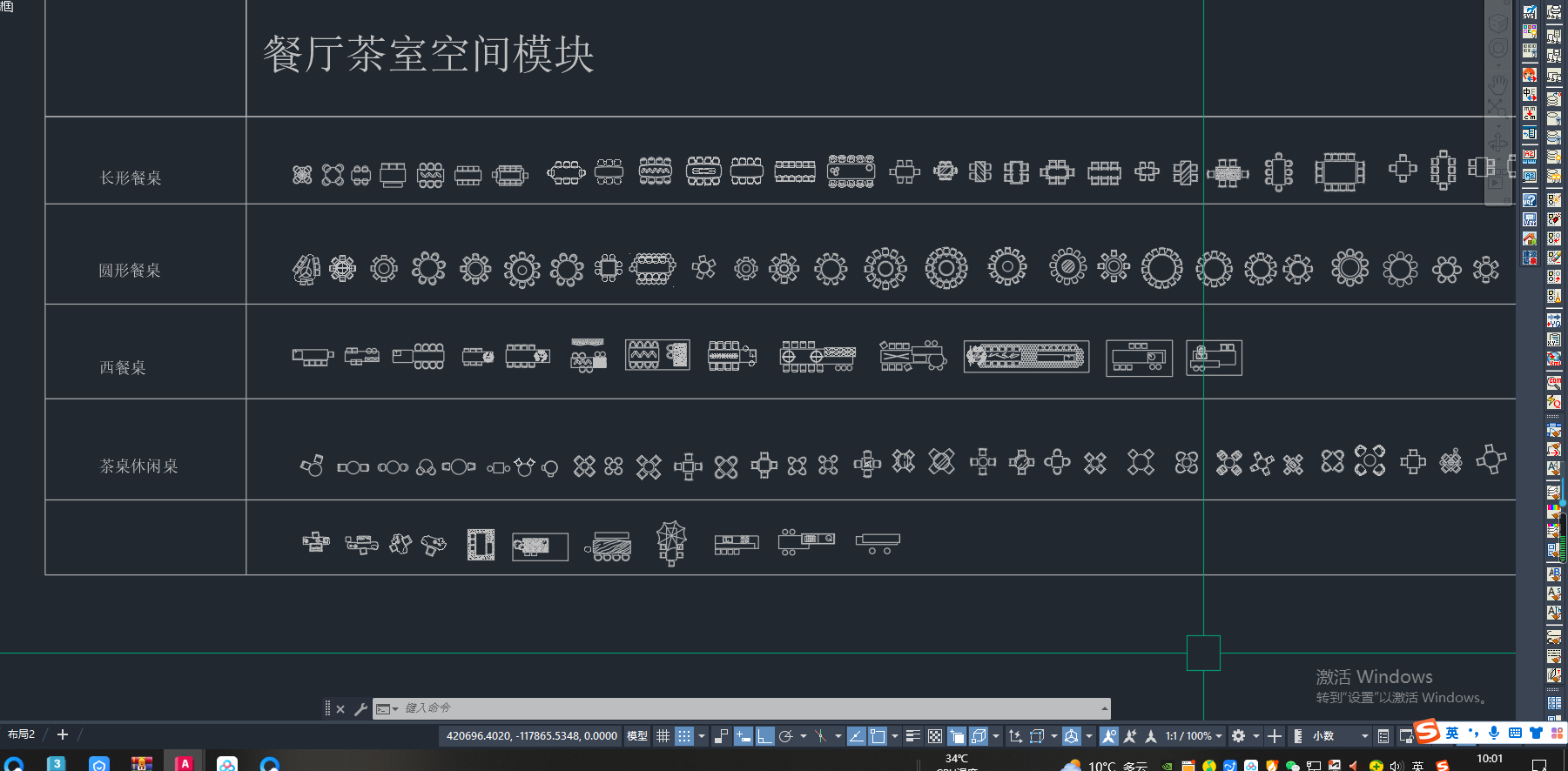The width and height of the screenshot is (1568, 771).
Task: Click Sogou soft keyboard icon
Action: (x=1515, y=733)
